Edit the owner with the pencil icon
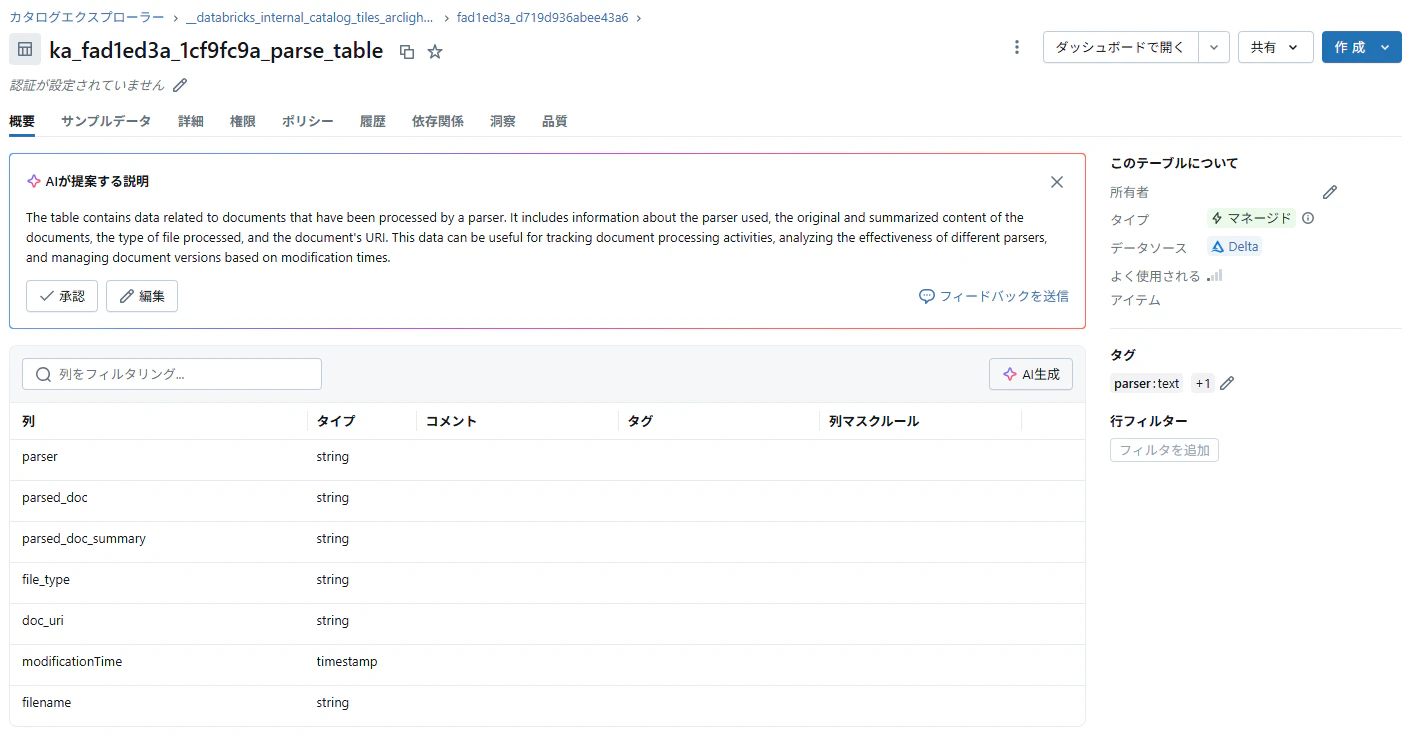Screen dimensions: 1426x742 pyautogui.click(x=1330, y=192)
